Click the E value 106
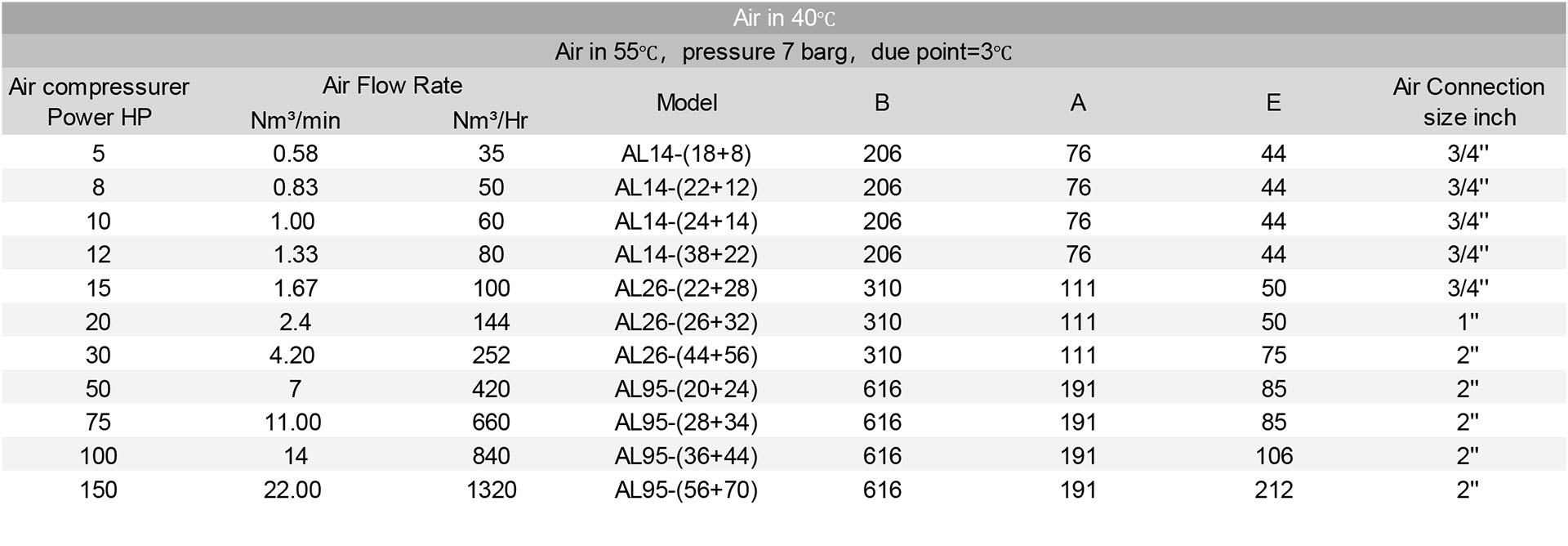The image size is (1568, 546). [1273, 455]
